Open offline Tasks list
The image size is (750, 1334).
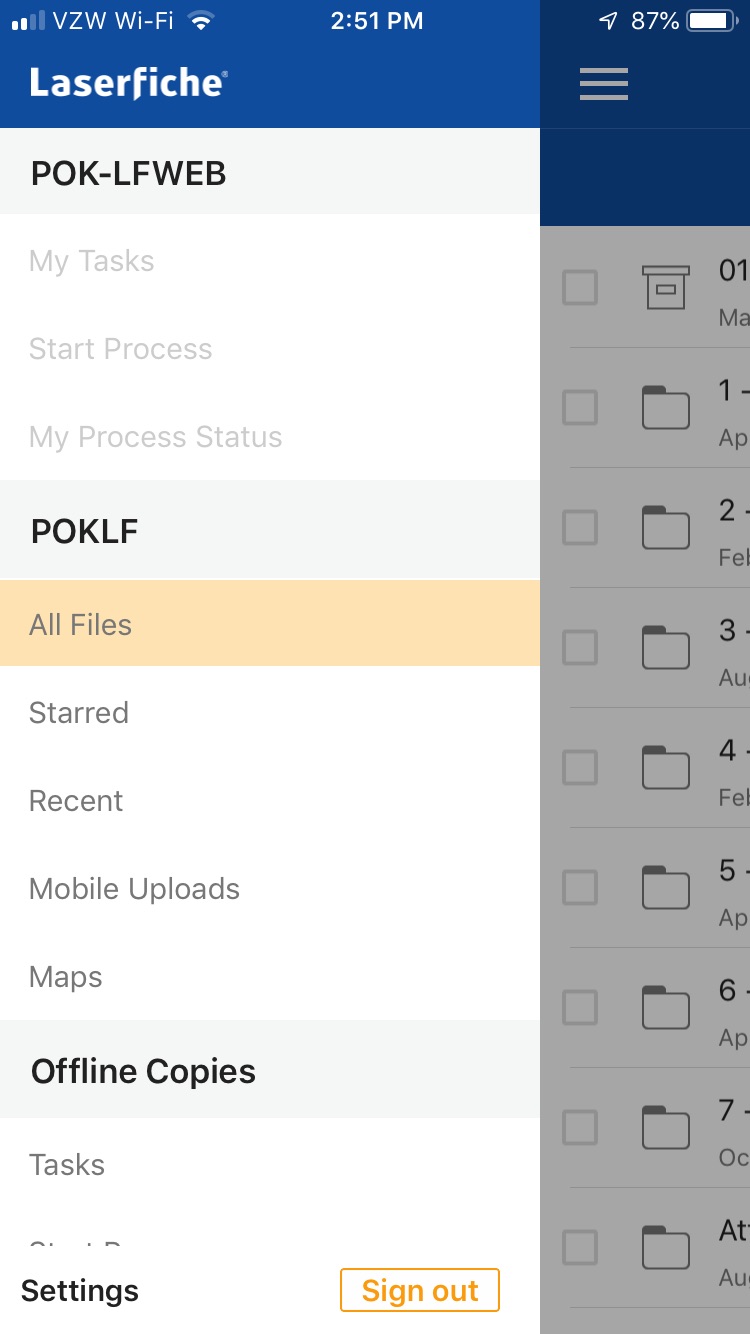click(x=67, y=1165)
